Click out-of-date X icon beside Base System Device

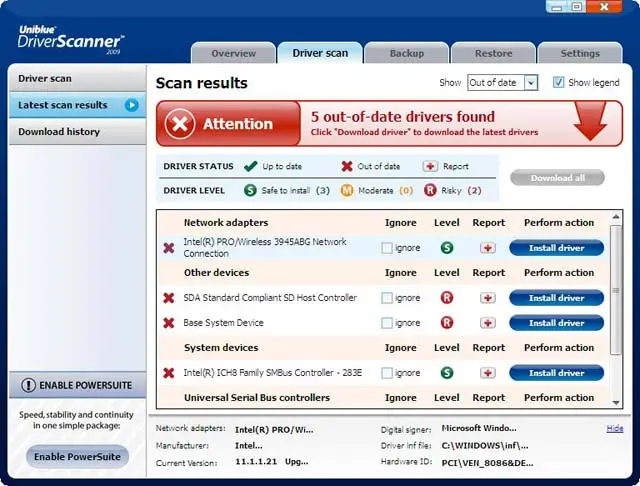(x=169, y=323)
